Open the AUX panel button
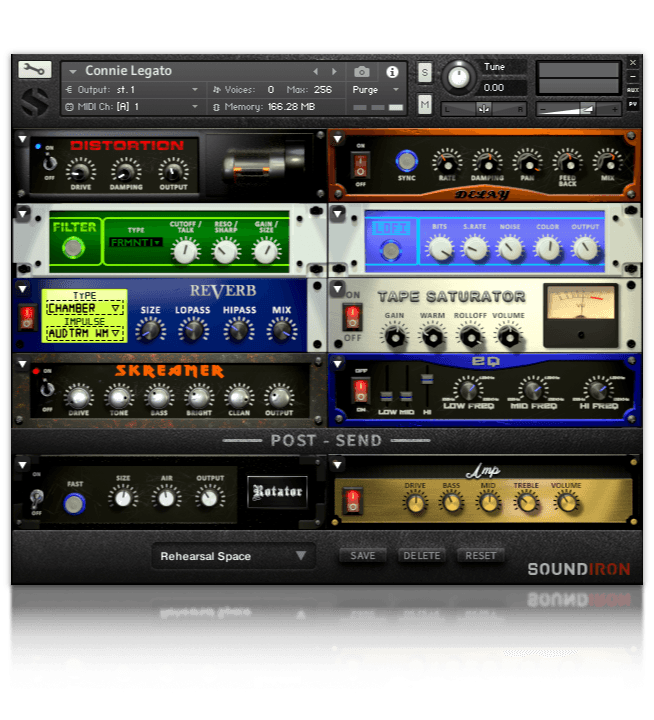The image size is (654, 720). (x=633, y=90)
